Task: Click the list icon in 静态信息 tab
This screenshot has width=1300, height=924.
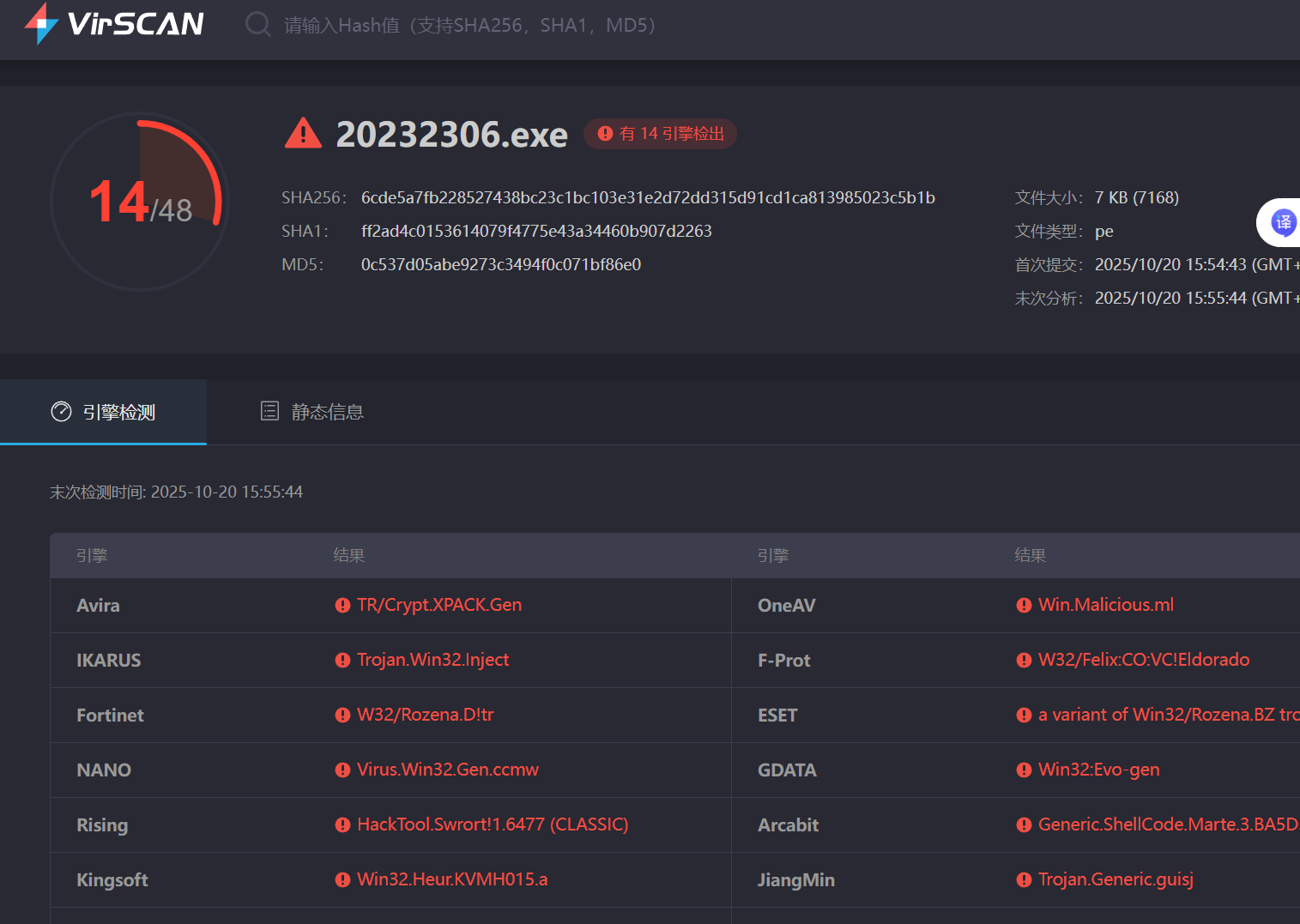Action: 269,411
